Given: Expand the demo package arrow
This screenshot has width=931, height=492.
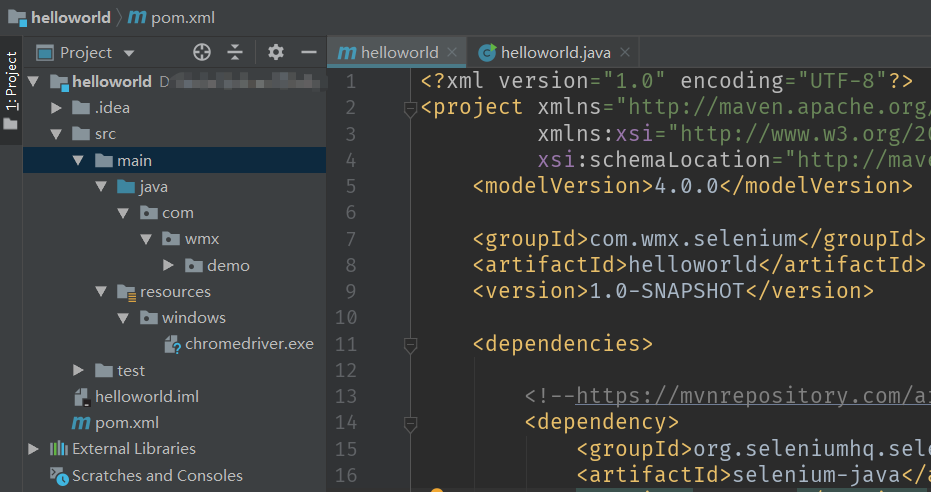Looking at the screenshot, I should (168, 265).
